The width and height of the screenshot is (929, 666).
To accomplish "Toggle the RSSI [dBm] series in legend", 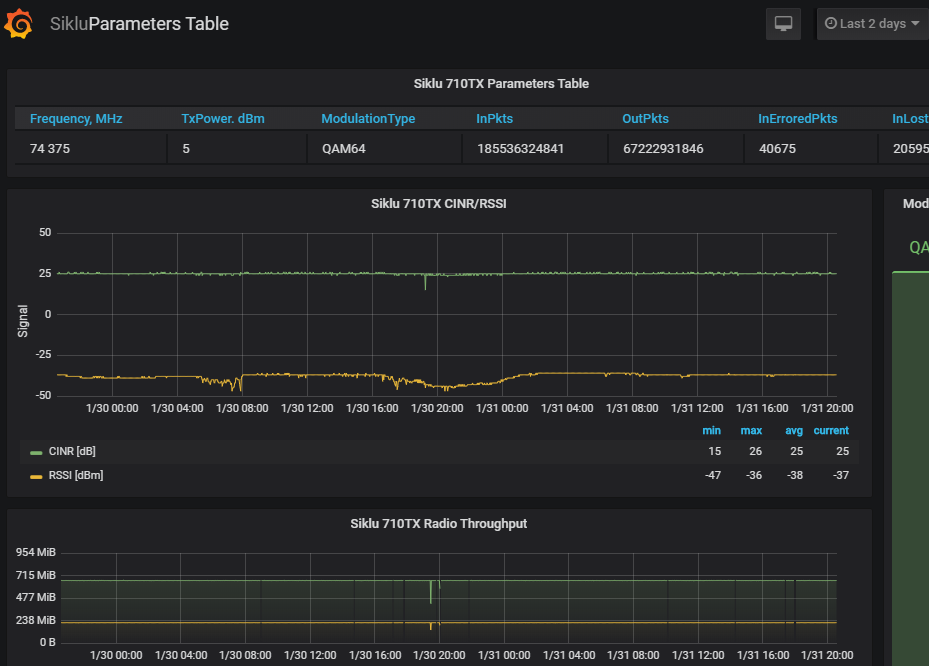I will pos(76,475).
